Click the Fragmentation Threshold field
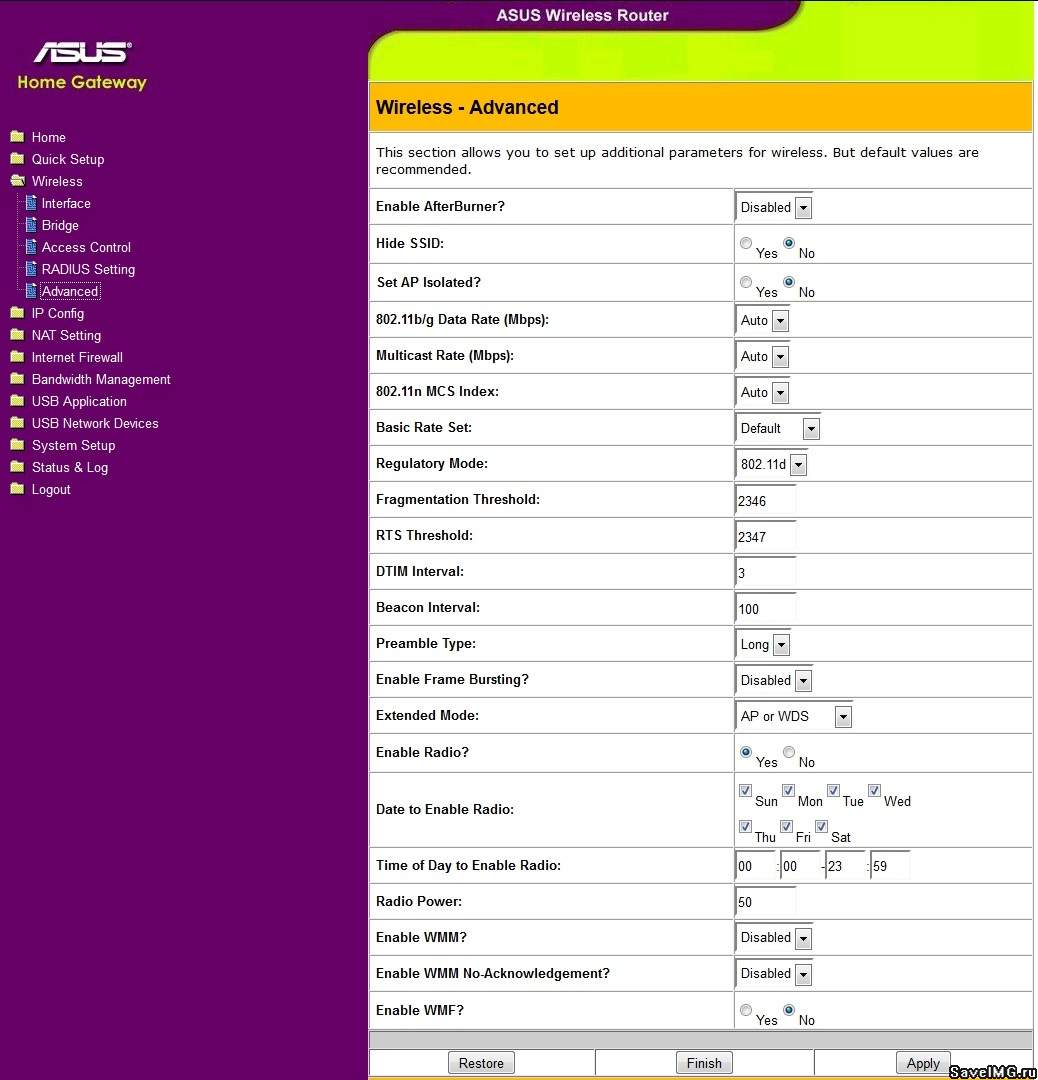 (x=766, y=501)
